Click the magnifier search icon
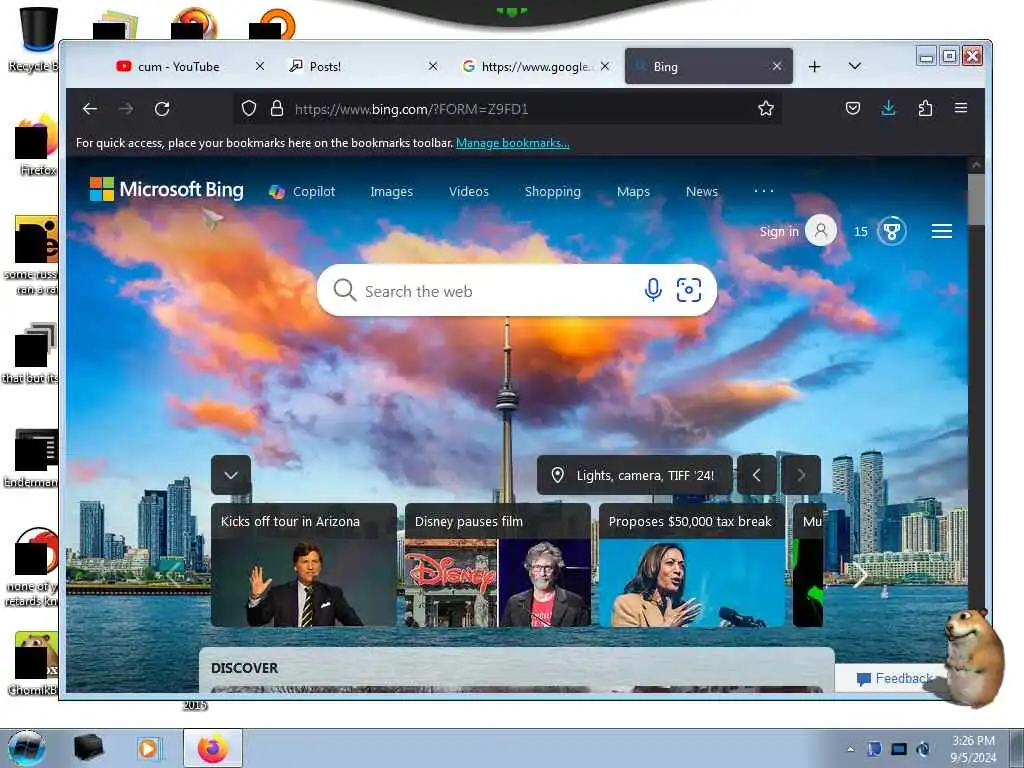Screen dimensions: 1024x768 [x=344, y=290]
